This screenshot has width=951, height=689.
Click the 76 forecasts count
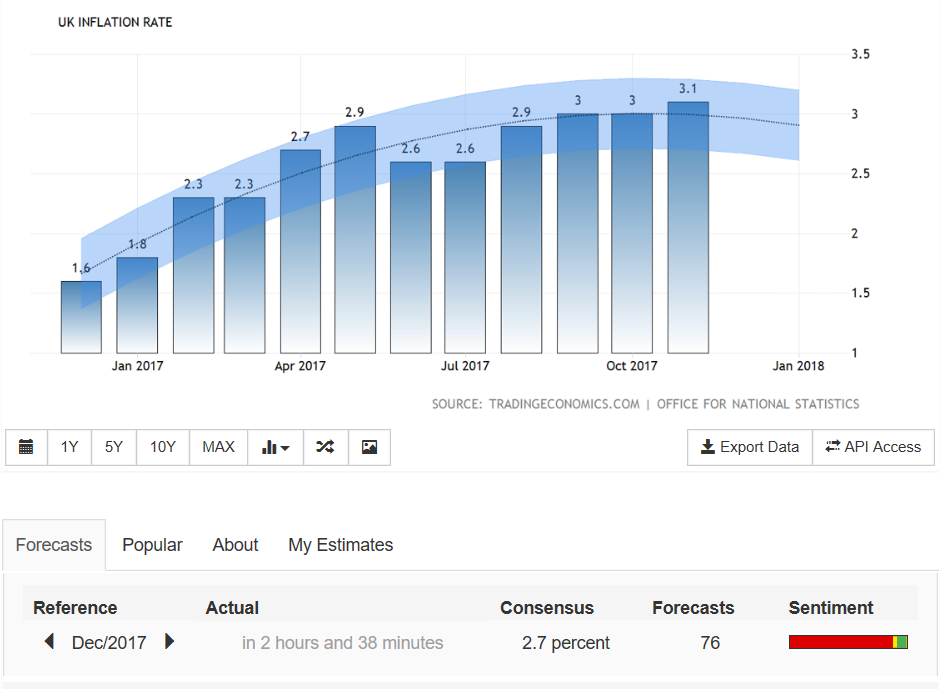710,643
